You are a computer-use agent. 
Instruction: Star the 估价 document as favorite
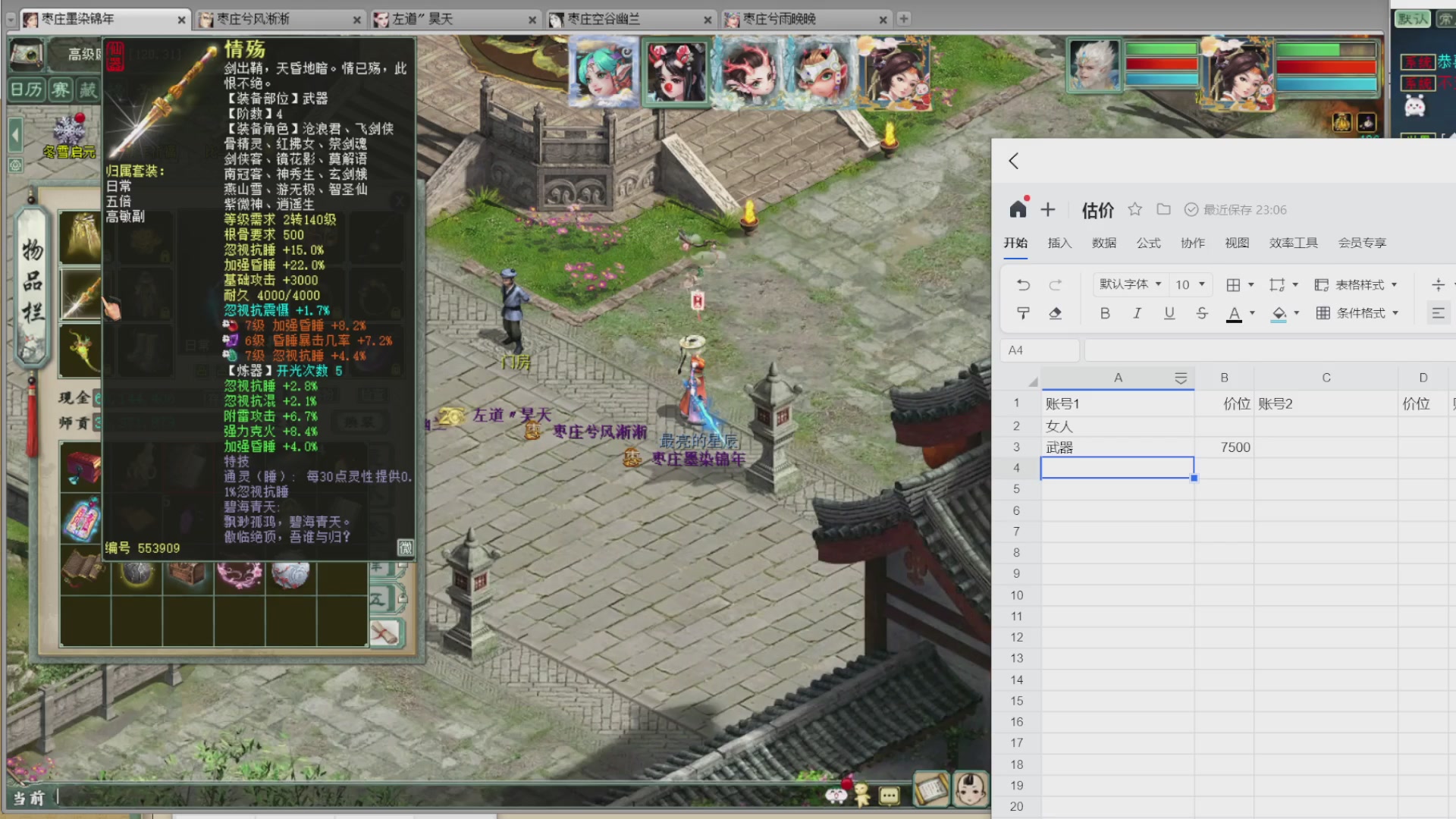click(1134, 209)
